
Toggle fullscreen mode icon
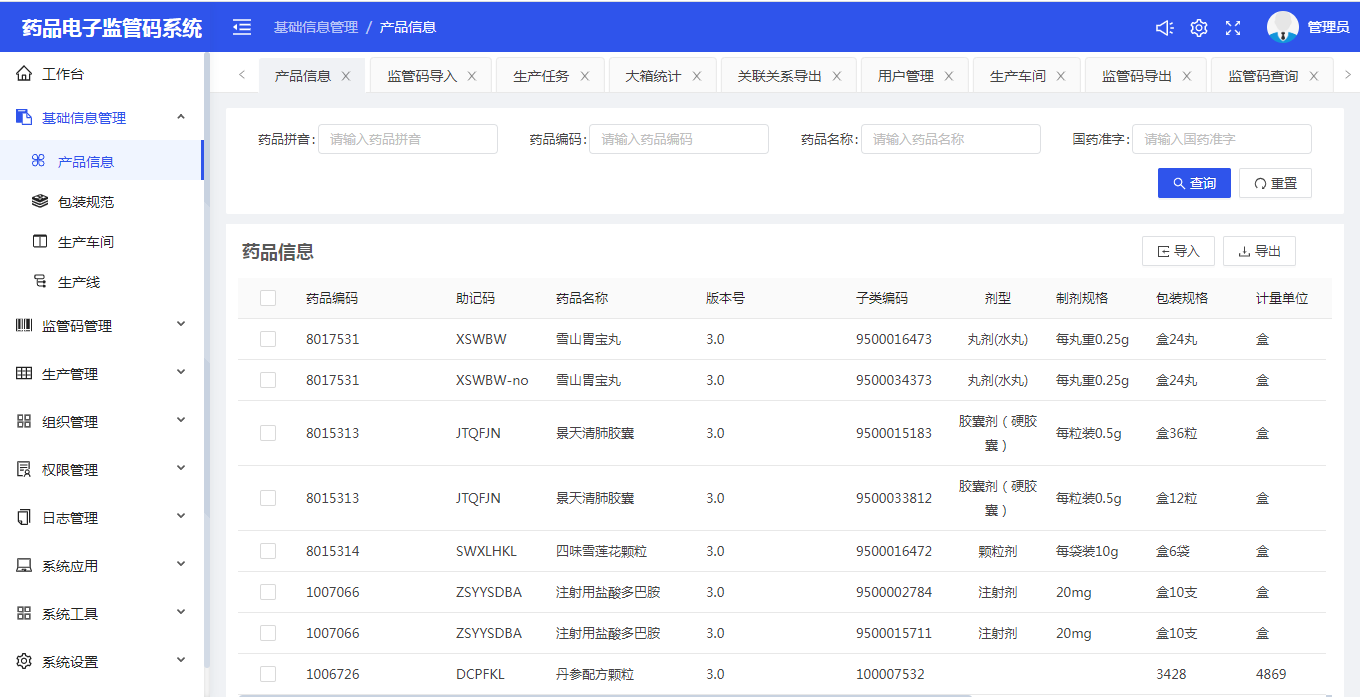pos(1233,28)
